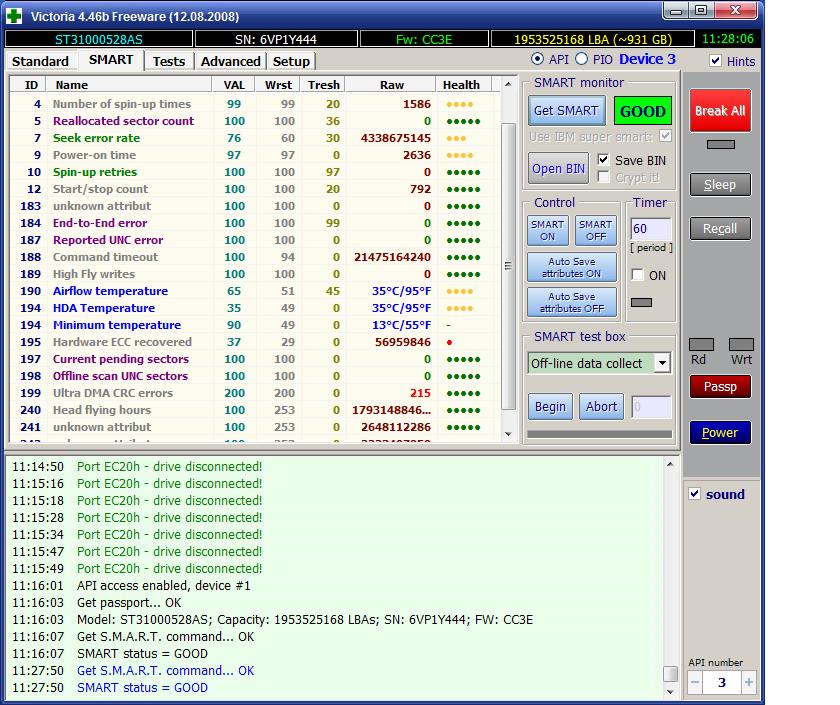The image size is (840, 705).
Task: Click Auto Save attributes ON
Action: pos(572,267)
